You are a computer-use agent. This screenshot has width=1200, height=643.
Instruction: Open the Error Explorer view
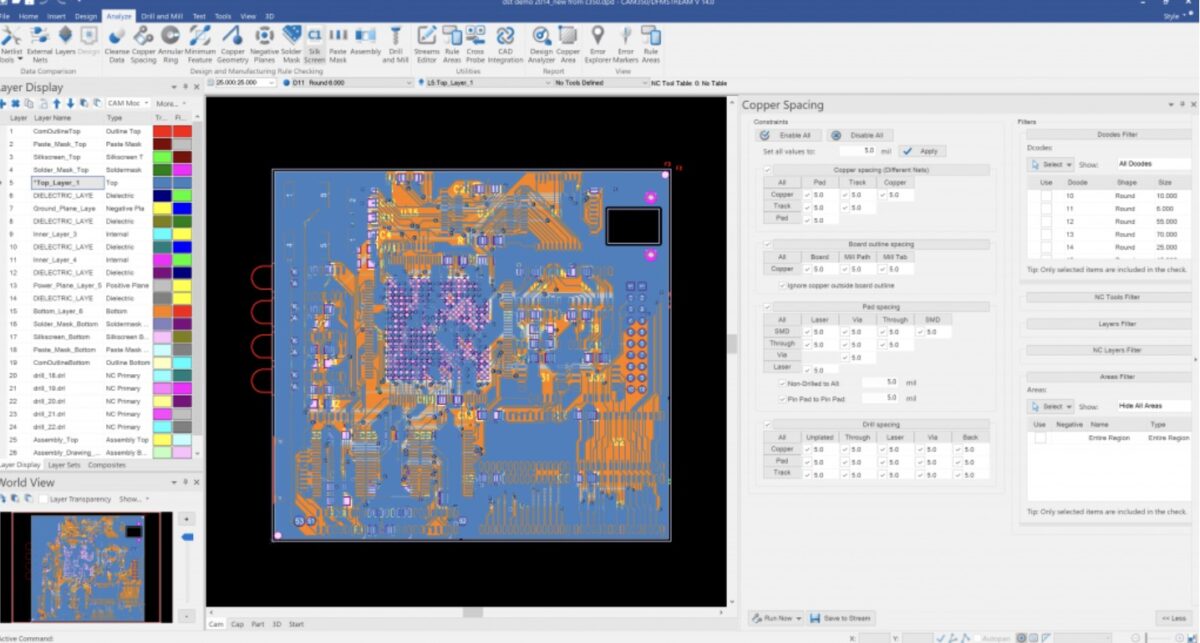[x=598, y=44]
